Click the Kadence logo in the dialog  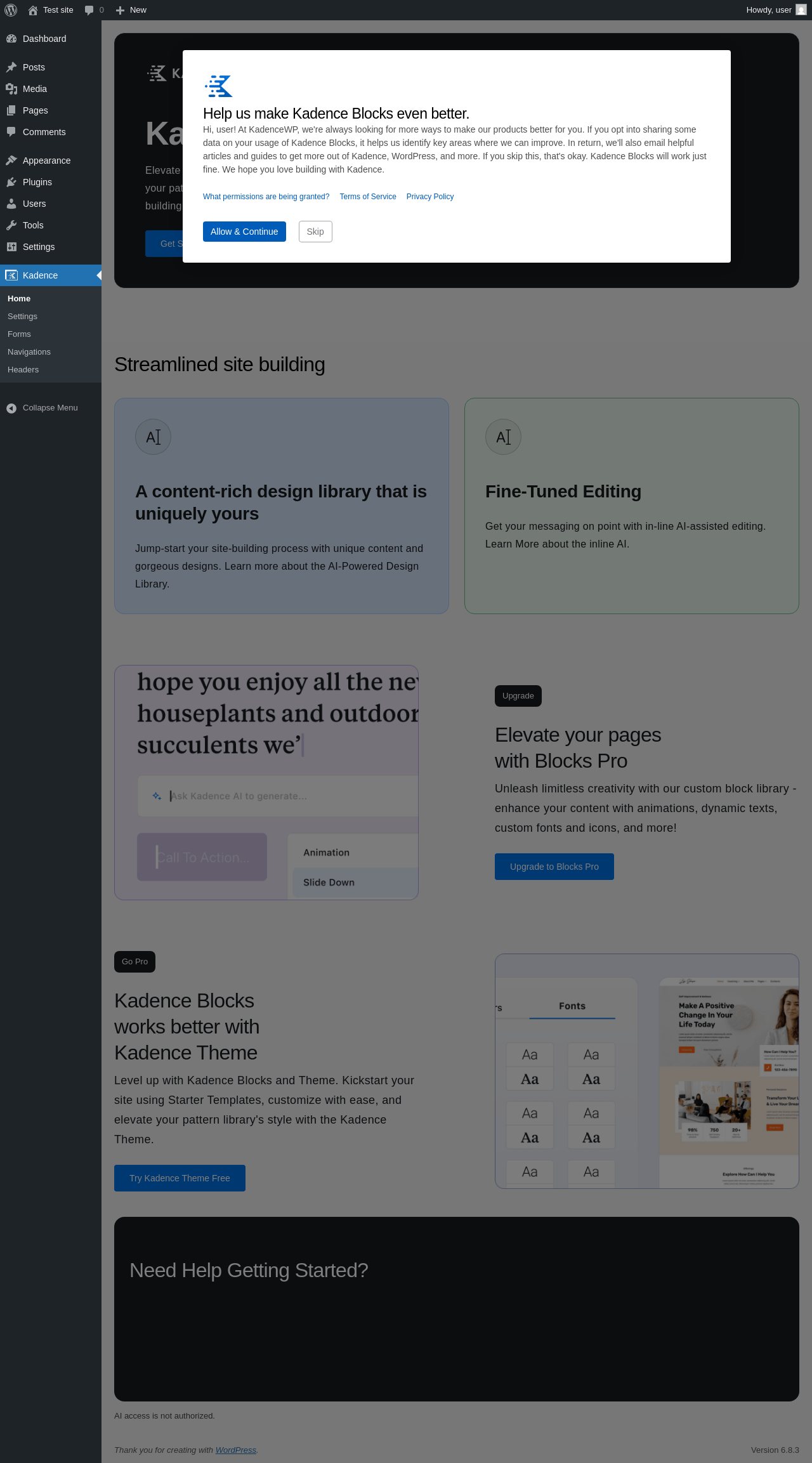coord(219,86)
